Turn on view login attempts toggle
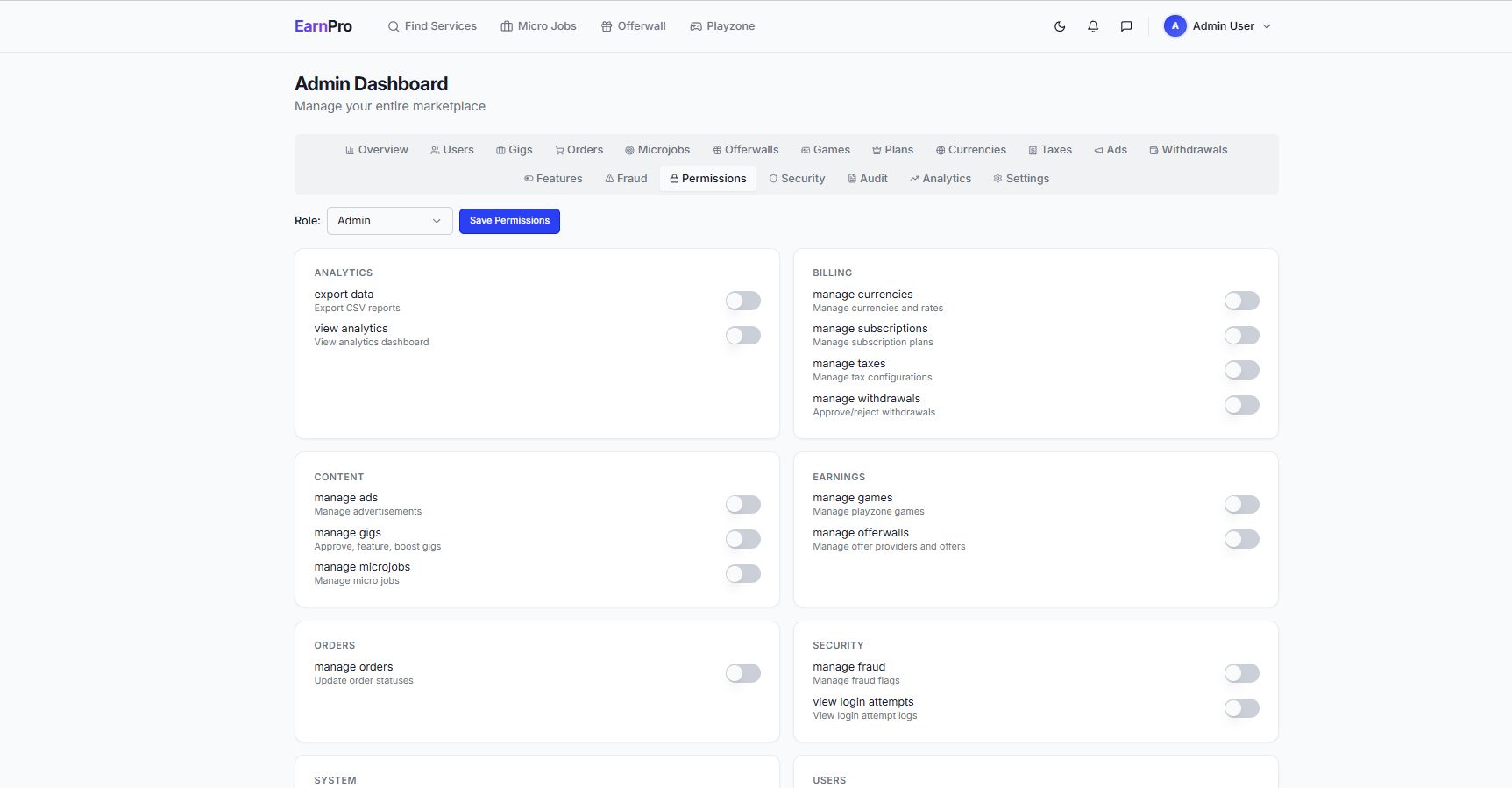The width and height of the screenshot is (1512, 788). pos(1241,708)
